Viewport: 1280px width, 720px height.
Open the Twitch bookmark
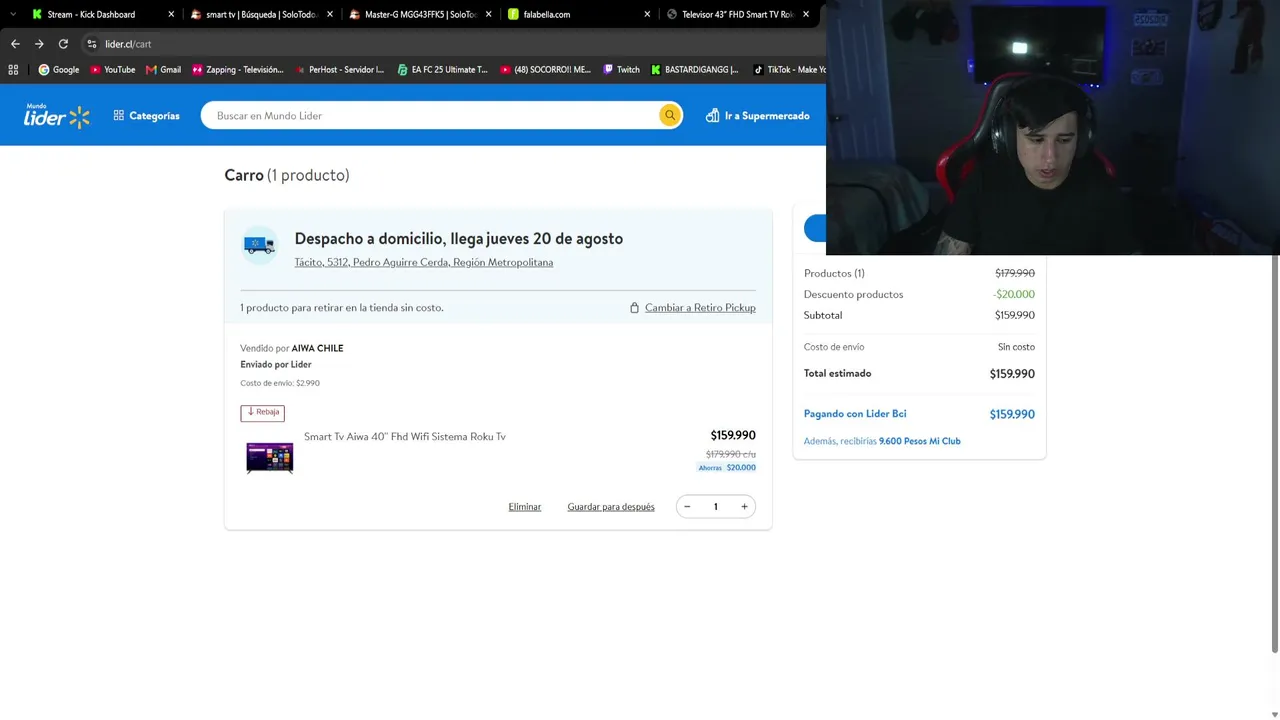click(621, 70)
